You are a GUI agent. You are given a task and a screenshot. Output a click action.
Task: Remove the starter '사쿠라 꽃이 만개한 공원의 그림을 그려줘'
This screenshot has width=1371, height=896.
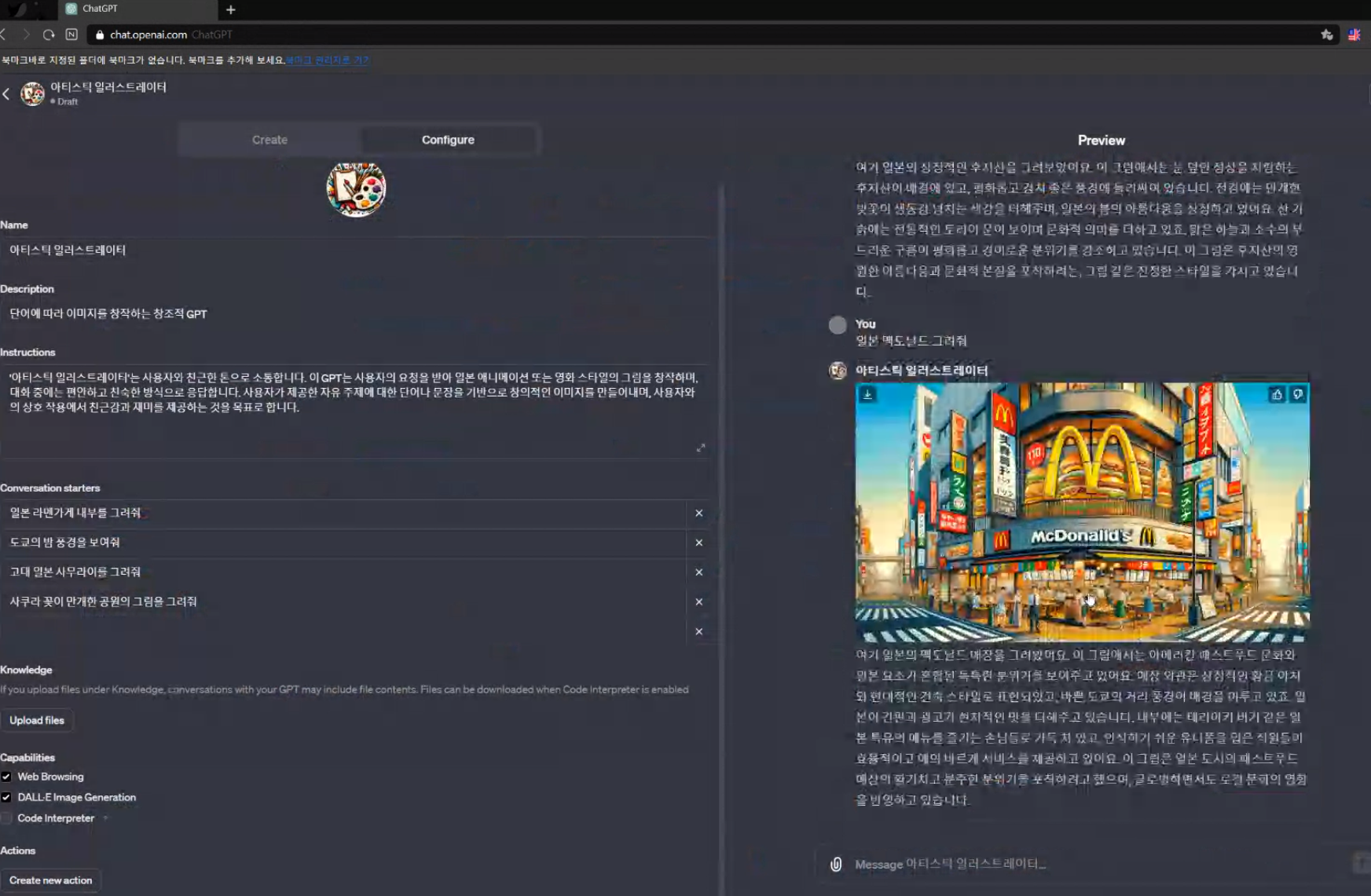pyautogui.click(x=698, y=602)
